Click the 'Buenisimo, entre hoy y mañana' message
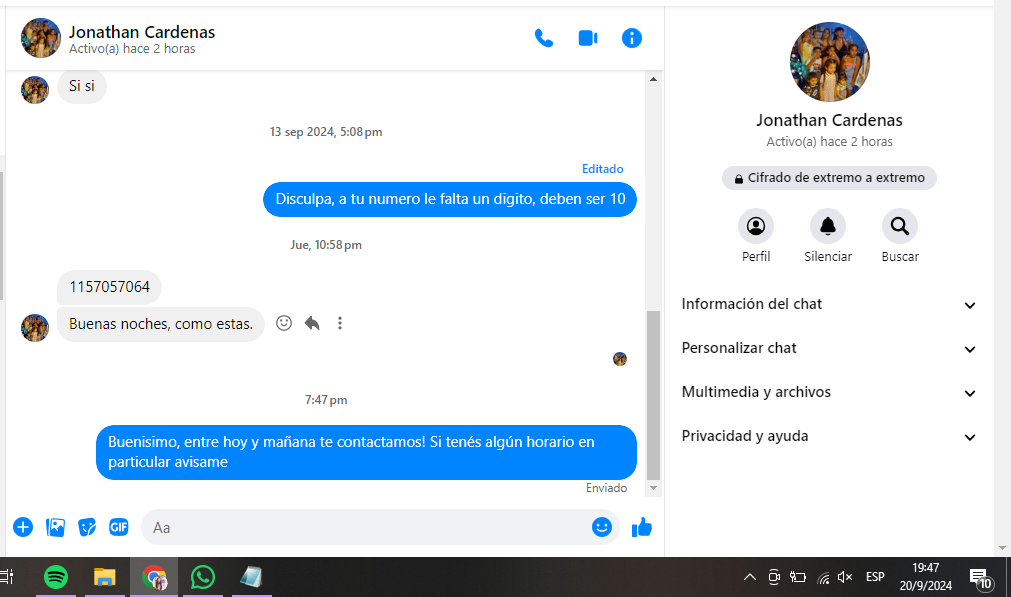 click(x=366, y=452)
